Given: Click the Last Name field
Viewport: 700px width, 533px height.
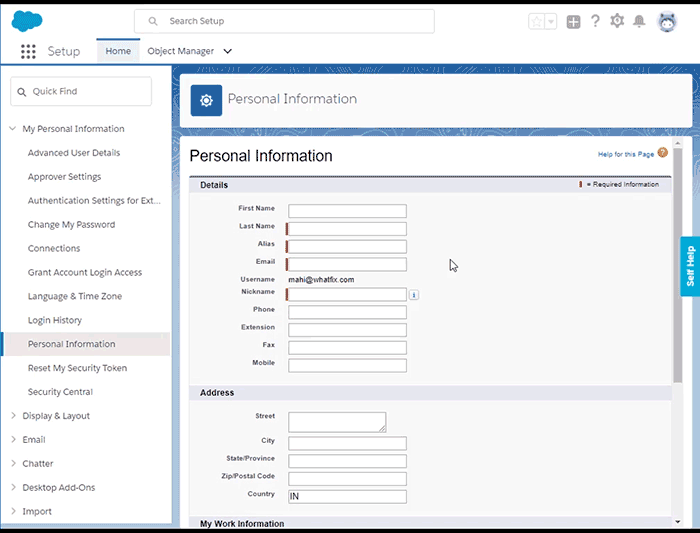Looking at the screenshot, I should point(347,229).
